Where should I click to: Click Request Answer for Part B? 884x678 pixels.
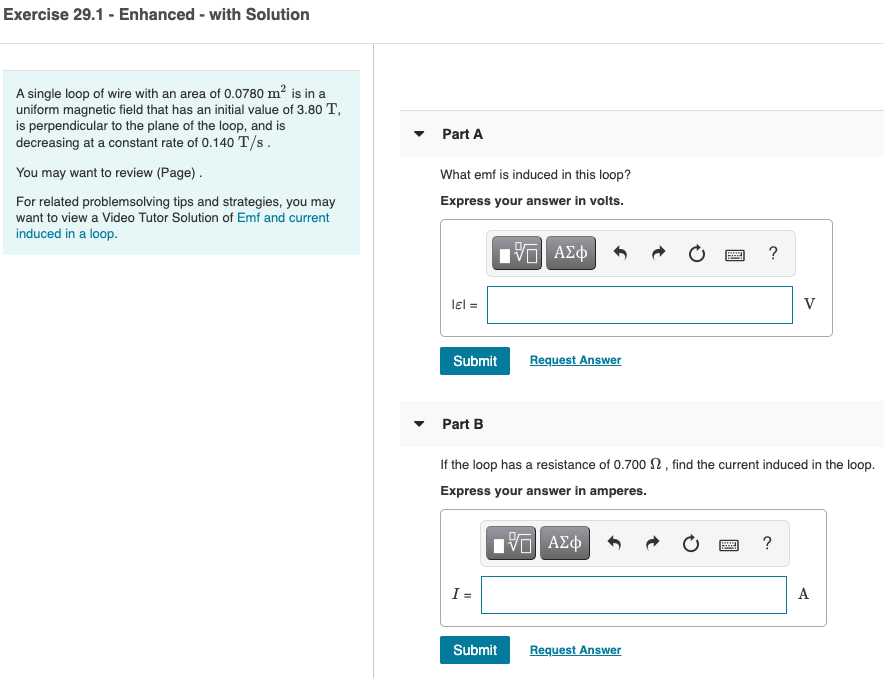575,649
